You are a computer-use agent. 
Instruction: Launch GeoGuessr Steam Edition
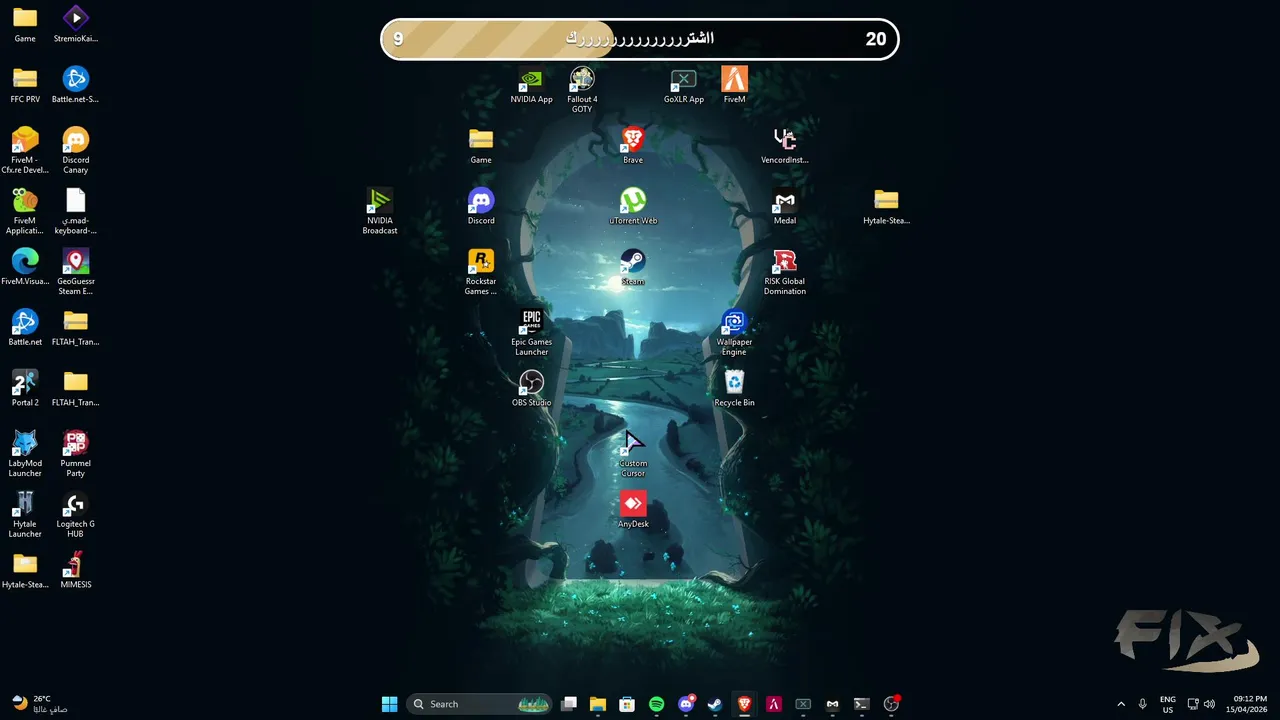pos(76,272)
